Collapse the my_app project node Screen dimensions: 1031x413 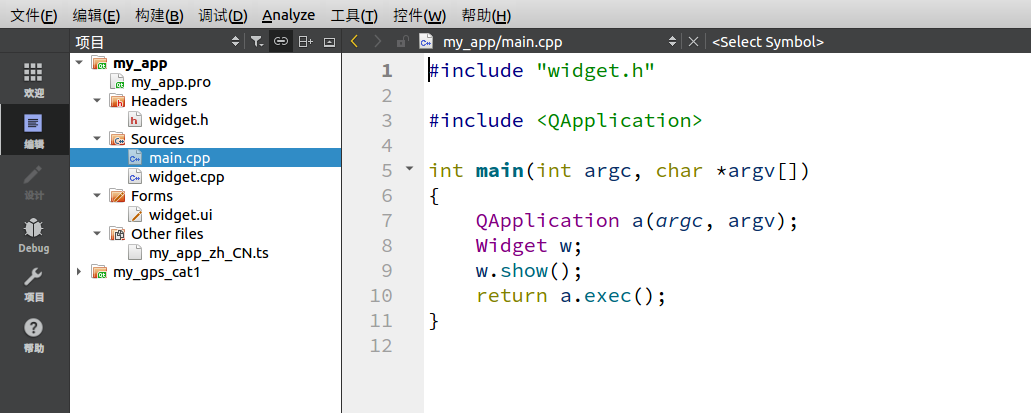[x=79, y=63]
